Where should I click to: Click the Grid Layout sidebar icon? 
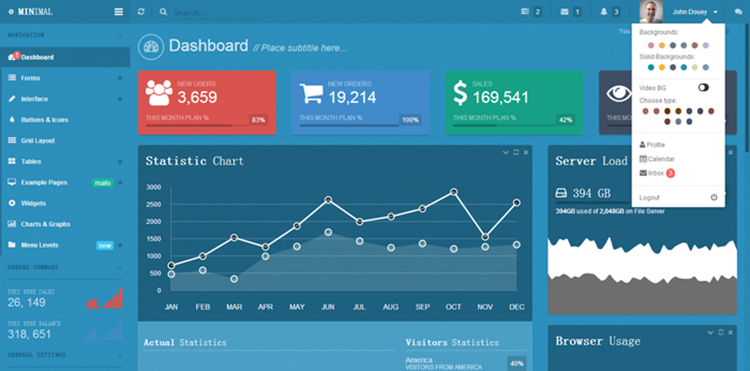point(12,141)
